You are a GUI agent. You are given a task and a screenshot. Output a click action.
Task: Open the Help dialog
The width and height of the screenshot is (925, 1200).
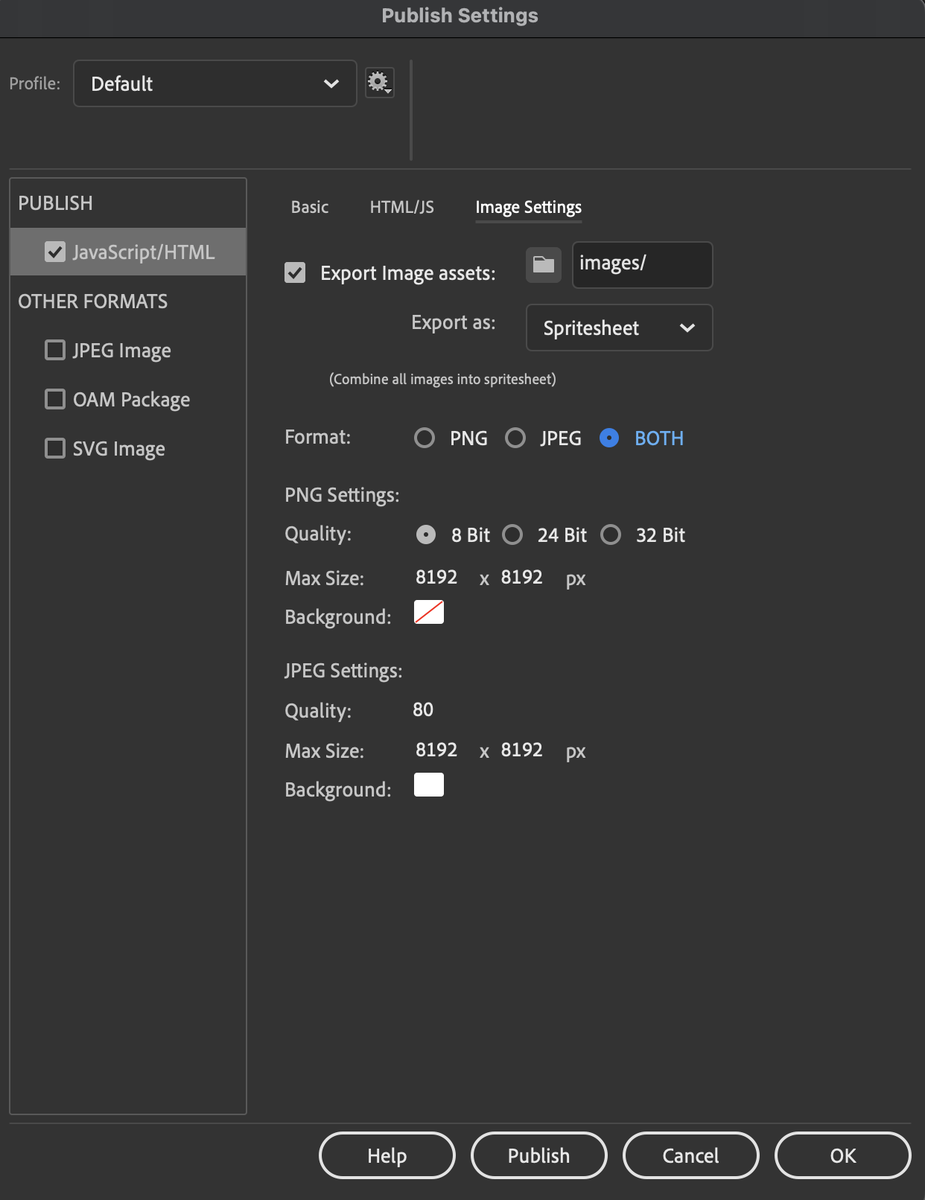coord(386,1155)
